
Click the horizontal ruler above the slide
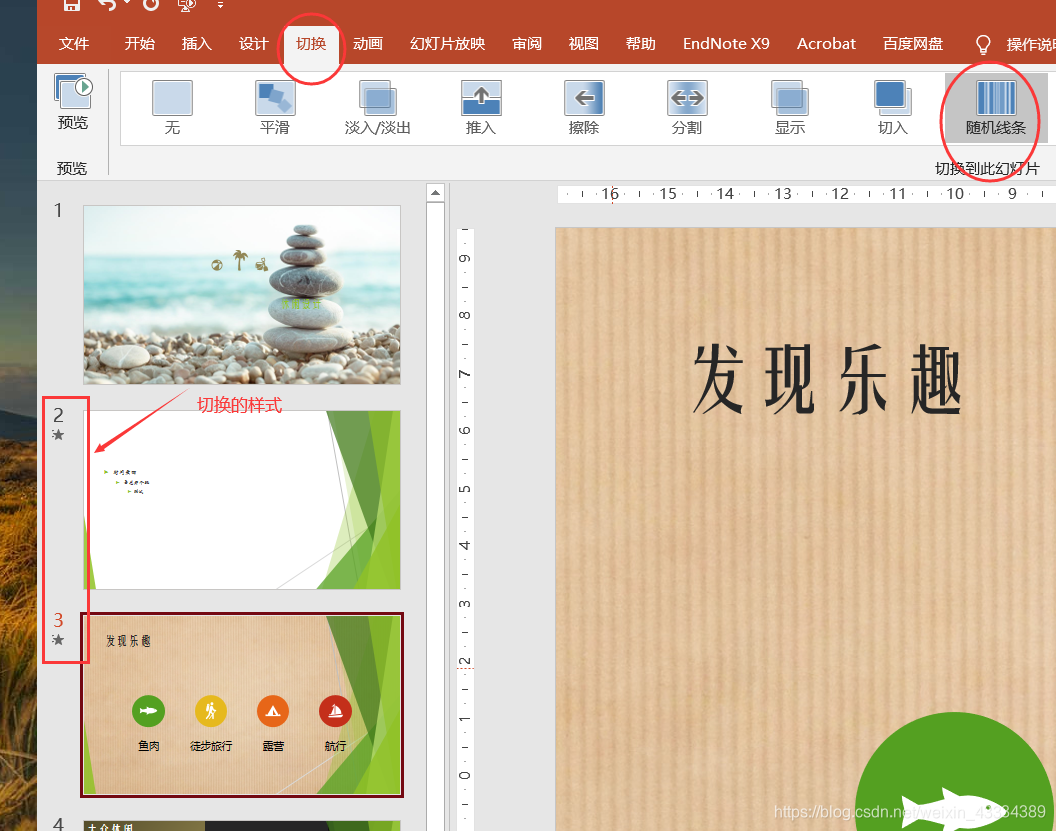coord(807,194)
